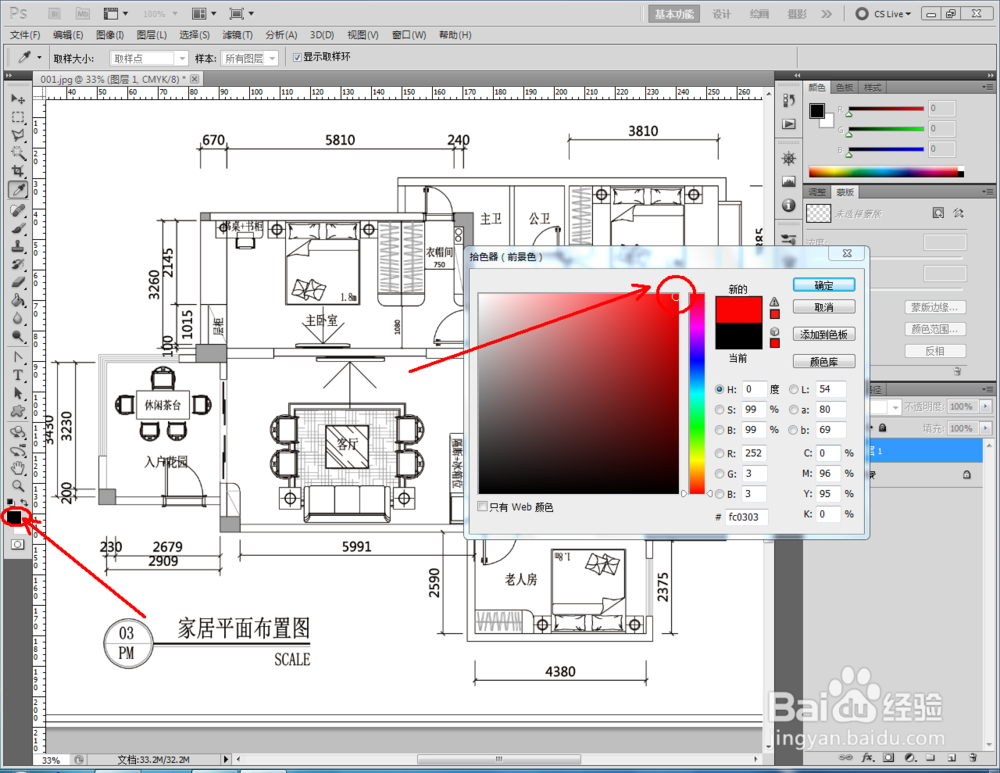Image resolution: width=1000 pixels, height=773 pixels.
Task: Click the web-safe color cube icon
Action: click(774, 332)
